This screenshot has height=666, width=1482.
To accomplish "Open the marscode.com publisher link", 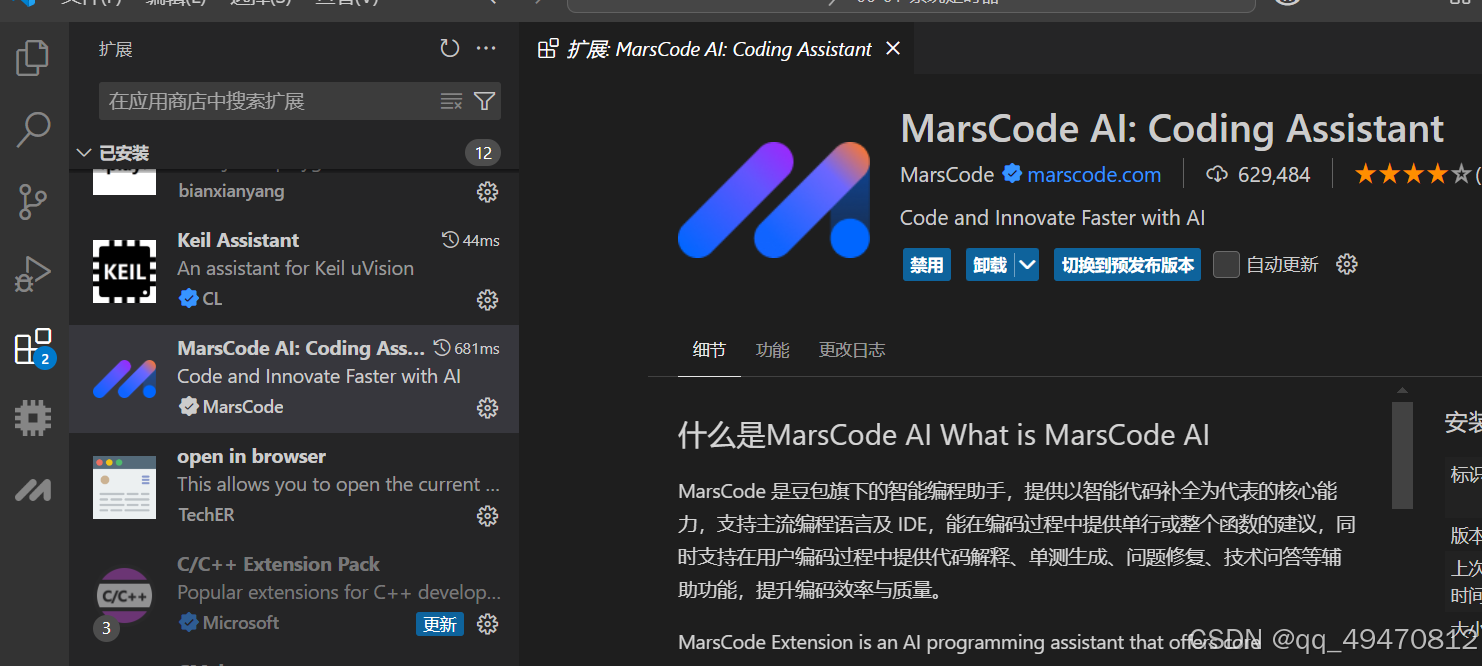I will [1094, 174].
